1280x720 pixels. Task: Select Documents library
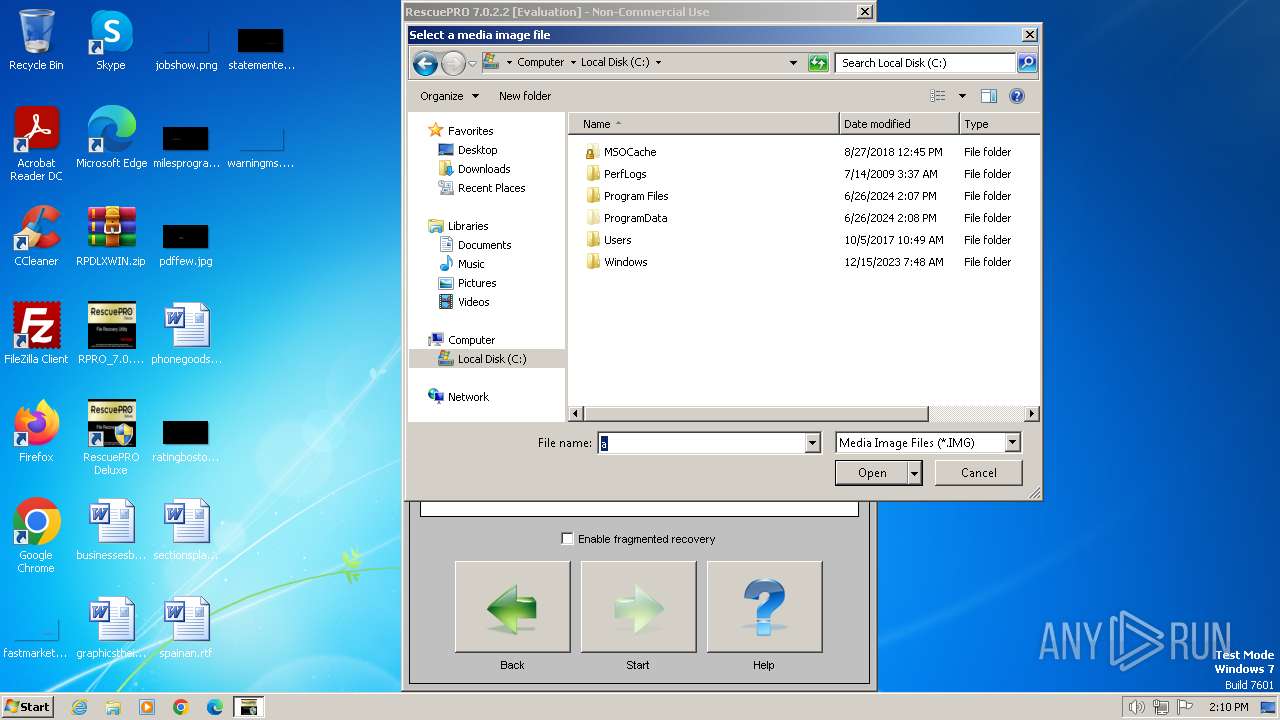[484, 245]
